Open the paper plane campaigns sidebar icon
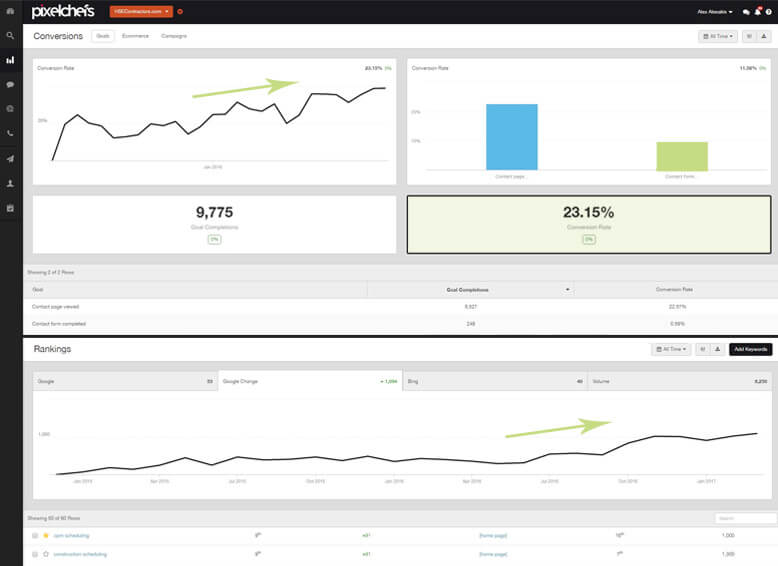 point(10,159)
